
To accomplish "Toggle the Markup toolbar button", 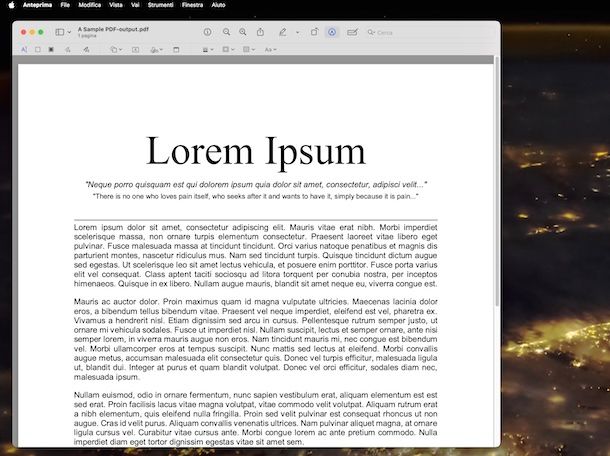I will click(x=332, y=32).
